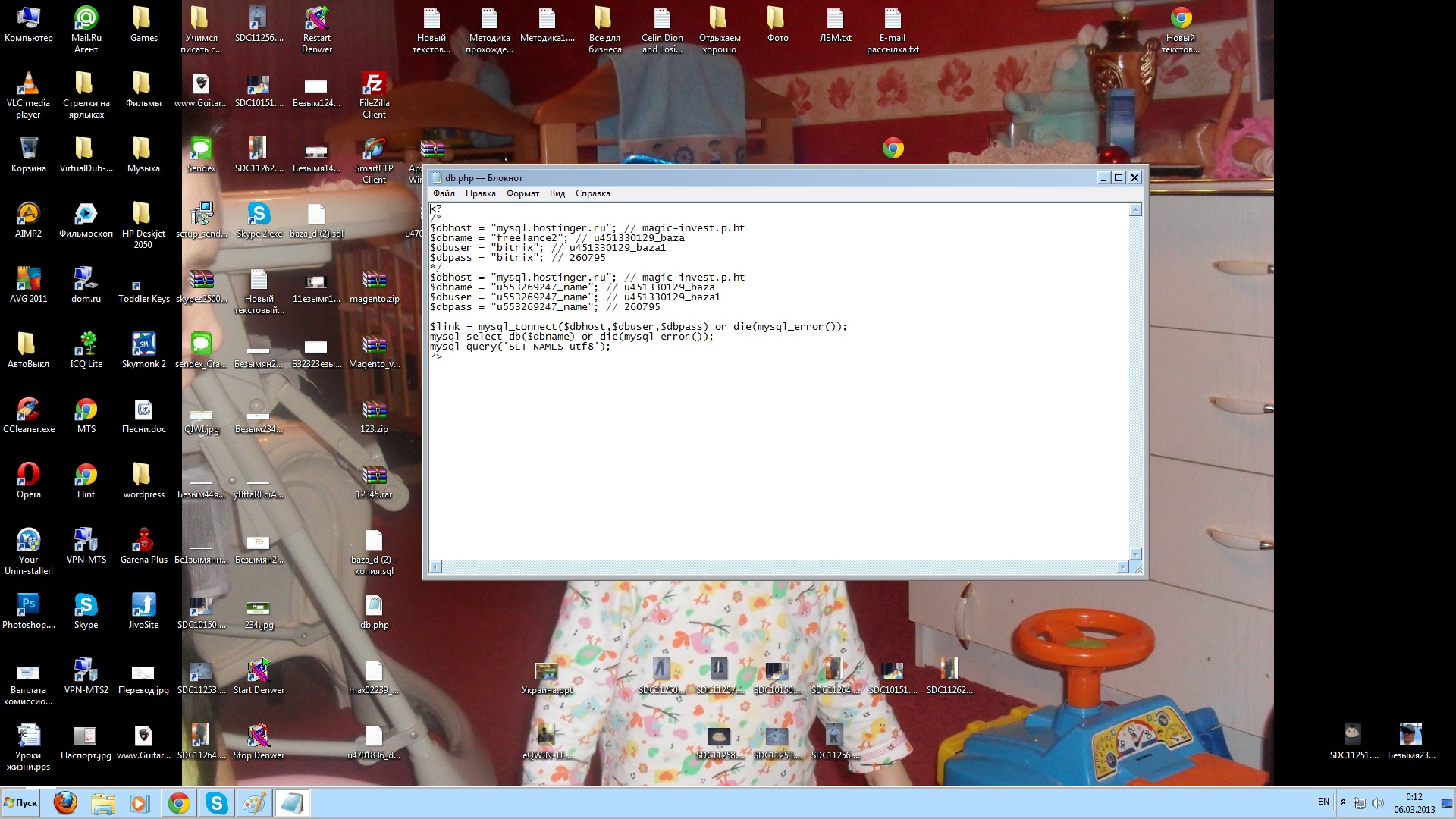
Task: Open the VLC media player icon
Action: [x=28, y=84]
